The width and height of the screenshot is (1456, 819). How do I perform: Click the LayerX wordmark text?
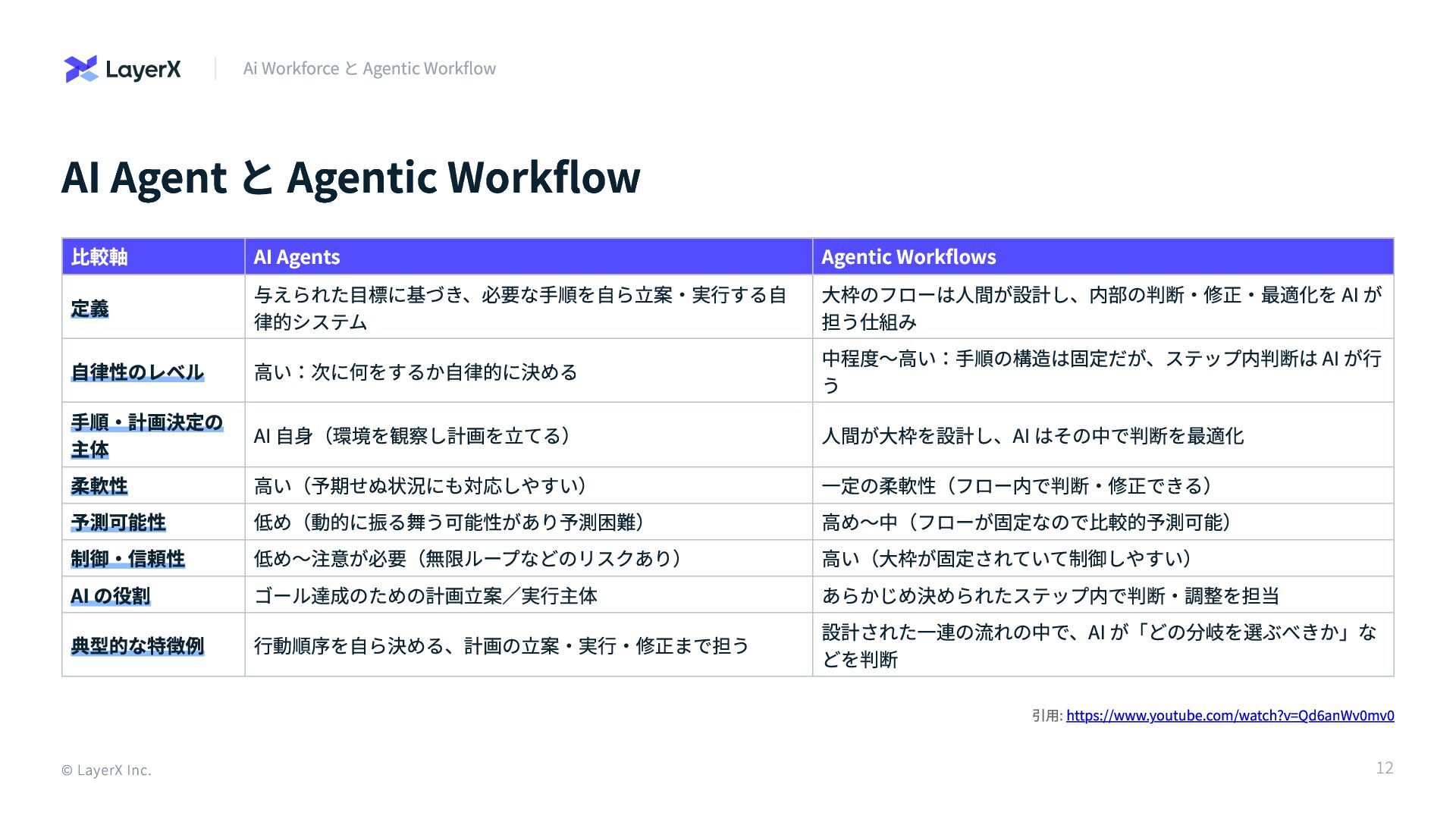coord(143,70)
